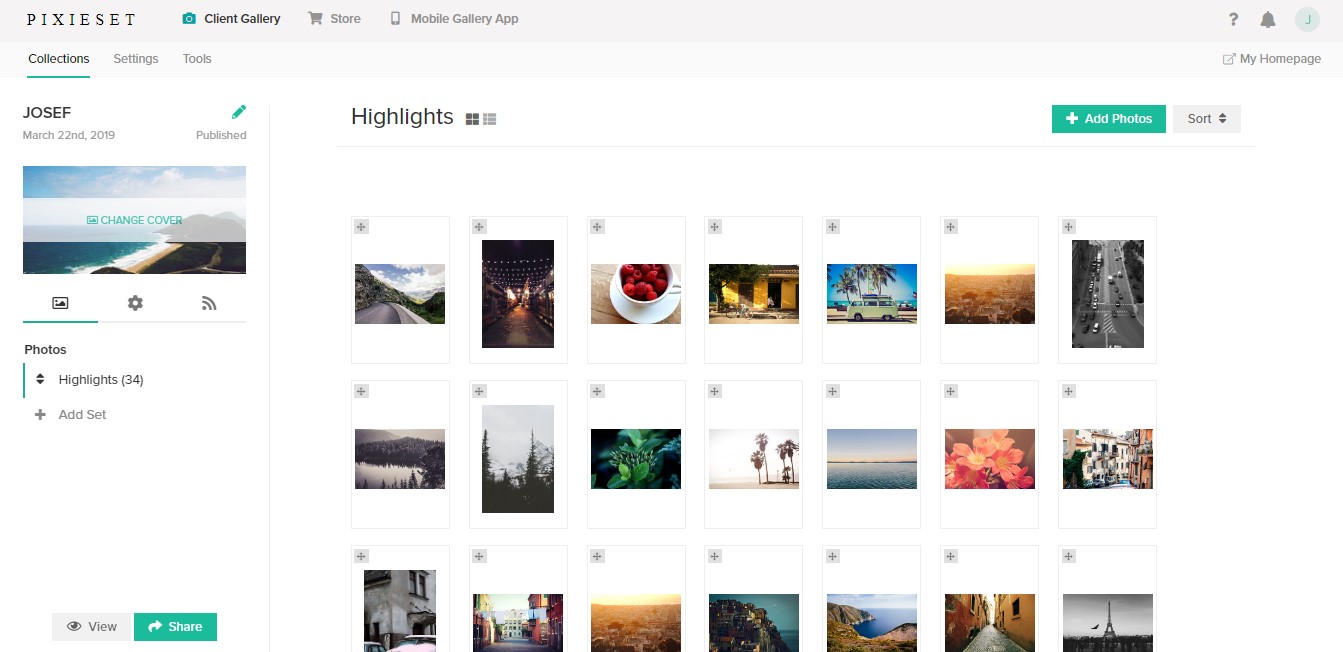This screenshot has width=1343, height=652.
Task: Click Add Set in the sidebar
Action: point(81,414)
